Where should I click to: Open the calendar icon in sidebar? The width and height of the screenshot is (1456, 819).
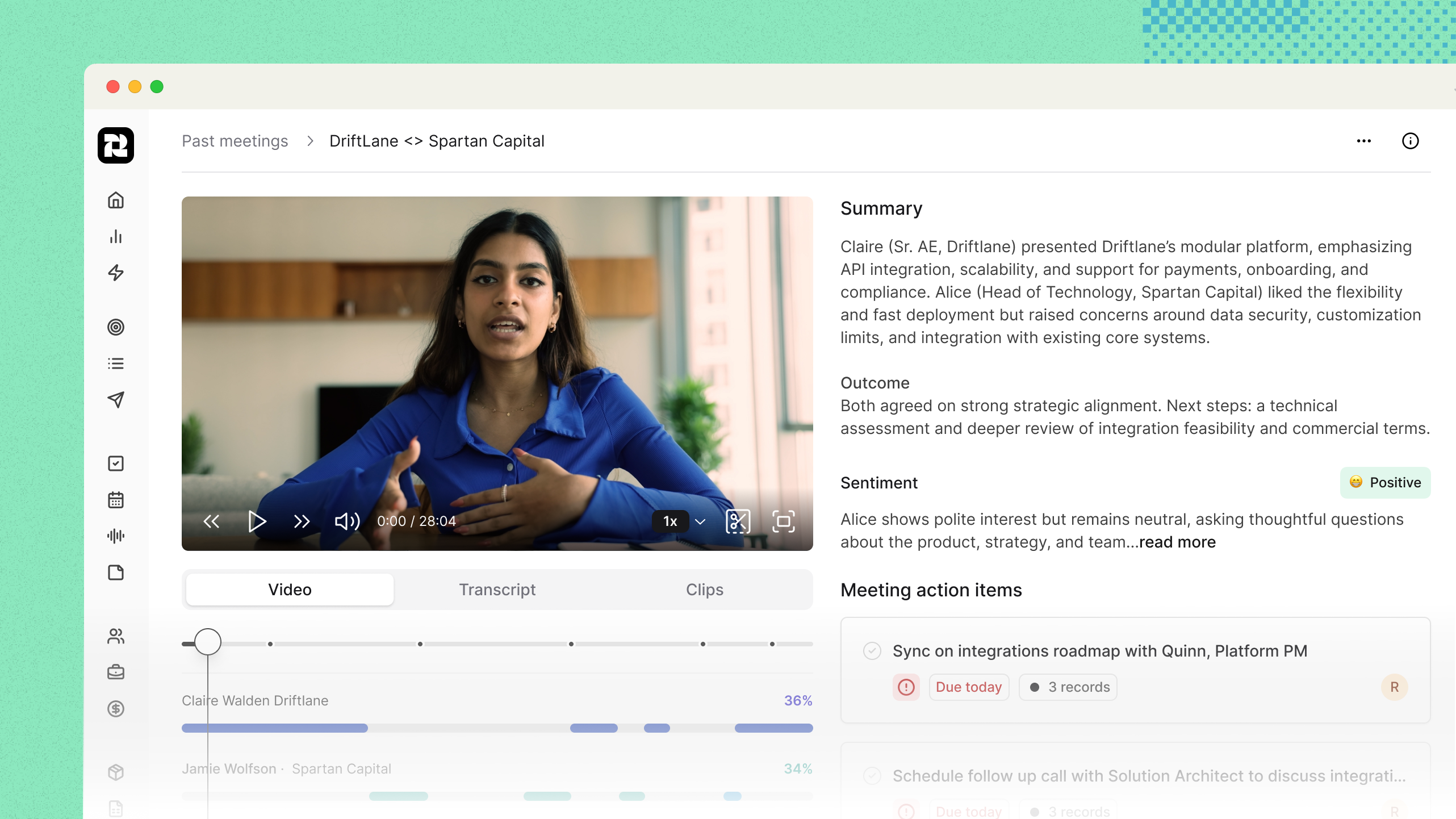coord(116,500)
